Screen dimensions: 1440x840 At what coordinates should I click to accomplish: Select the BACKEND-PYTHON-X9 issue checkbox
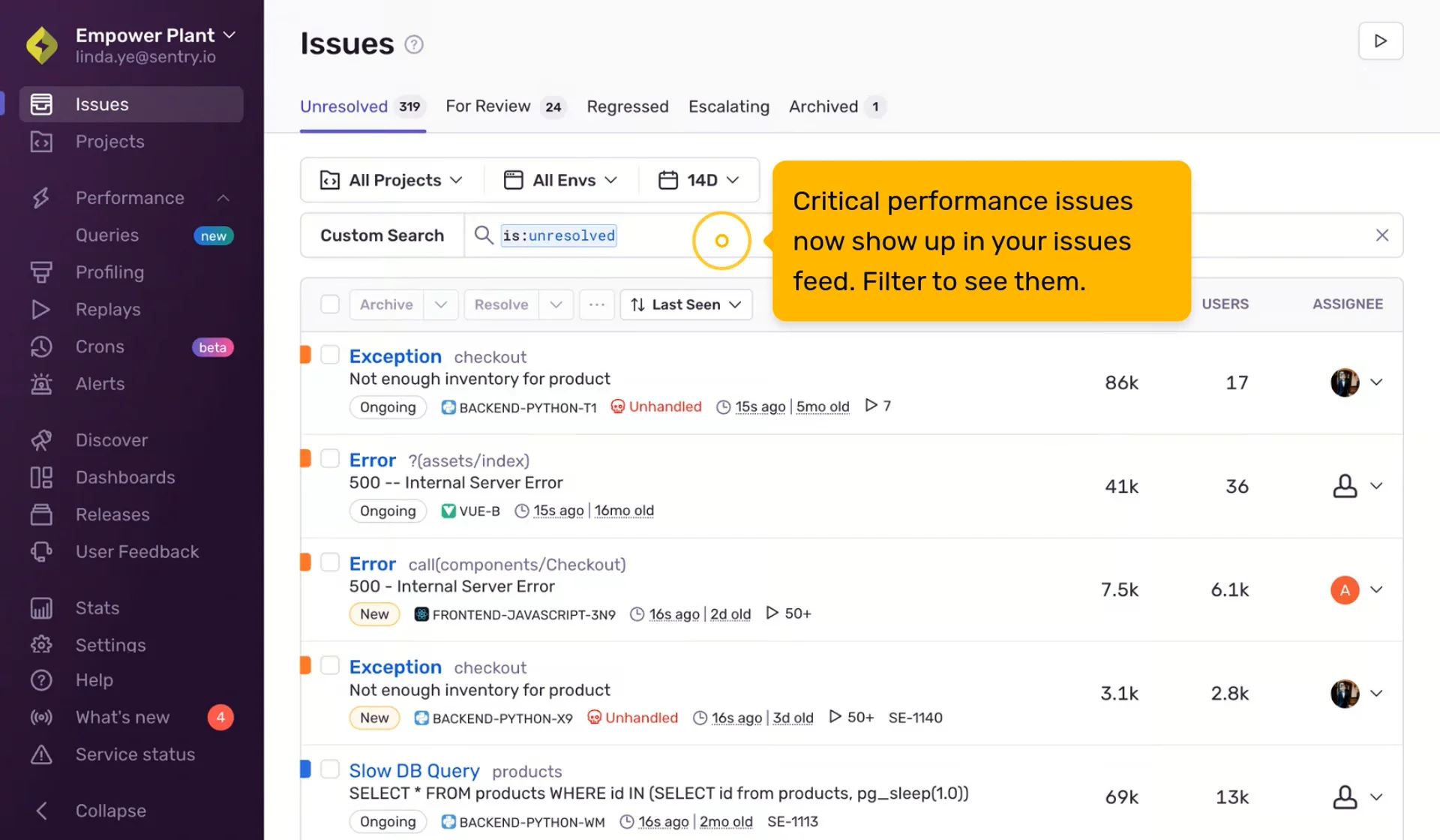coord(330,666)
